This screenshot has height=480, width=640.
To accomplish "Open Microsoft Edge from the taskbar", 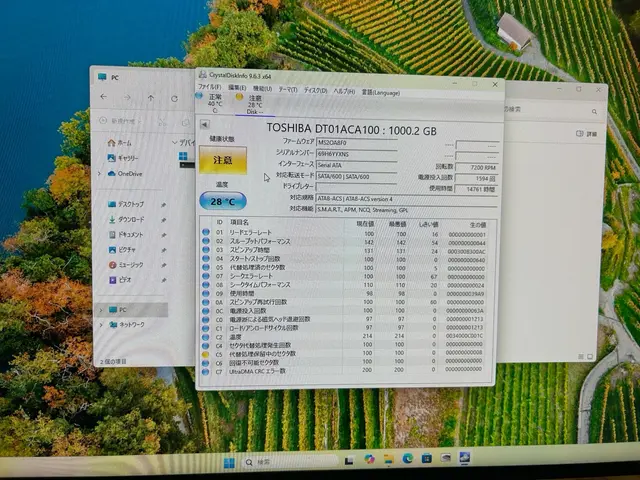I will point(408,458).
